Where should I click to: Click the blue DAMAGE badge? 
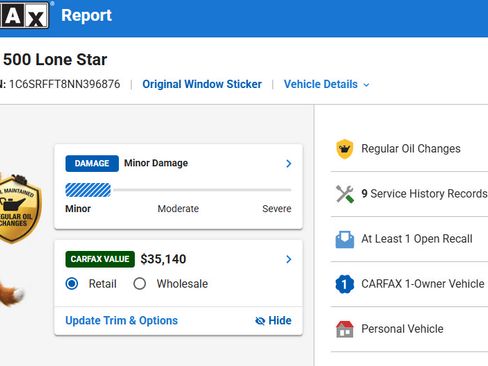point(92,163)
